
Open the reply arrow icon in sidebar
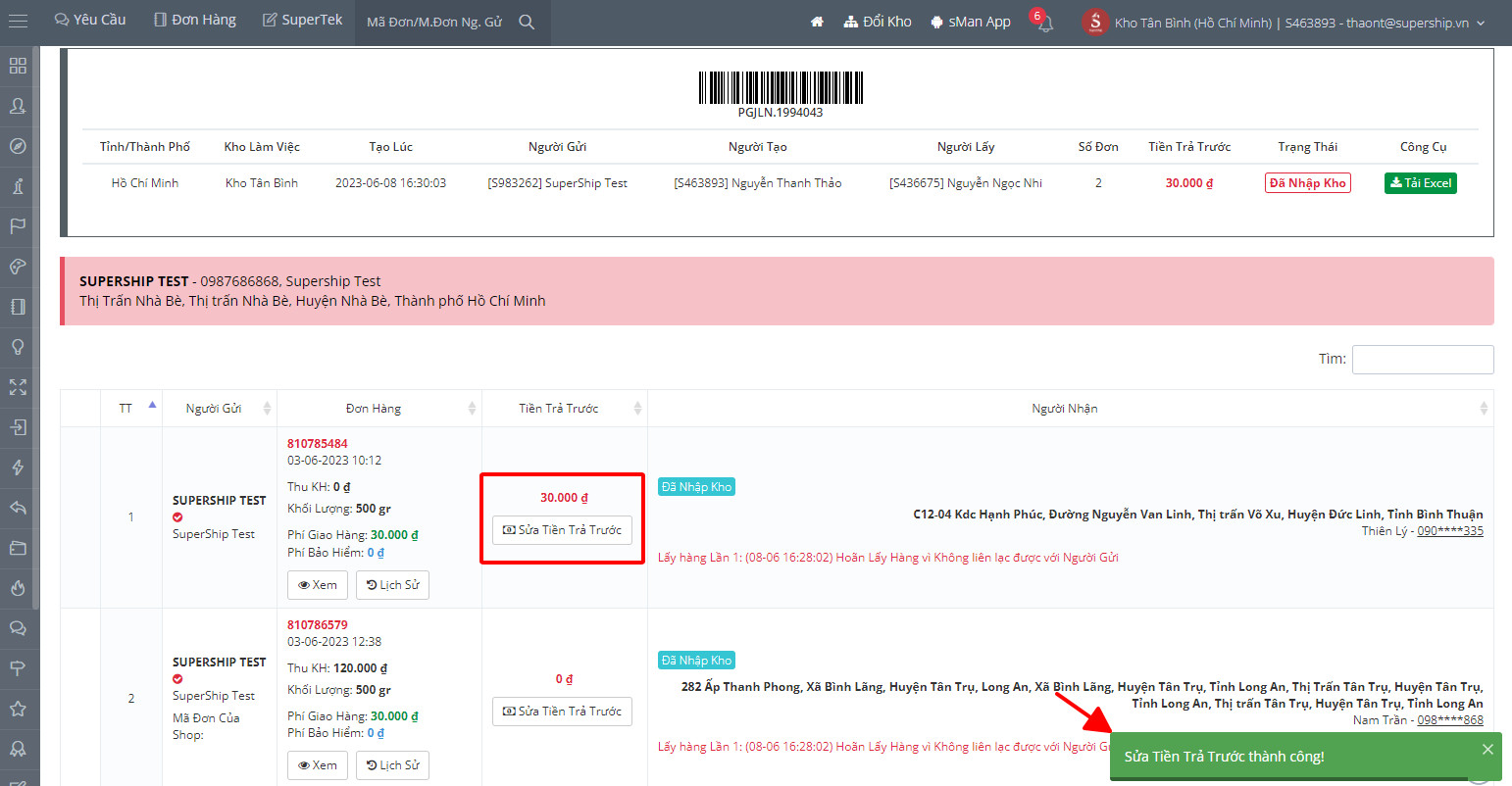(18, 508)
